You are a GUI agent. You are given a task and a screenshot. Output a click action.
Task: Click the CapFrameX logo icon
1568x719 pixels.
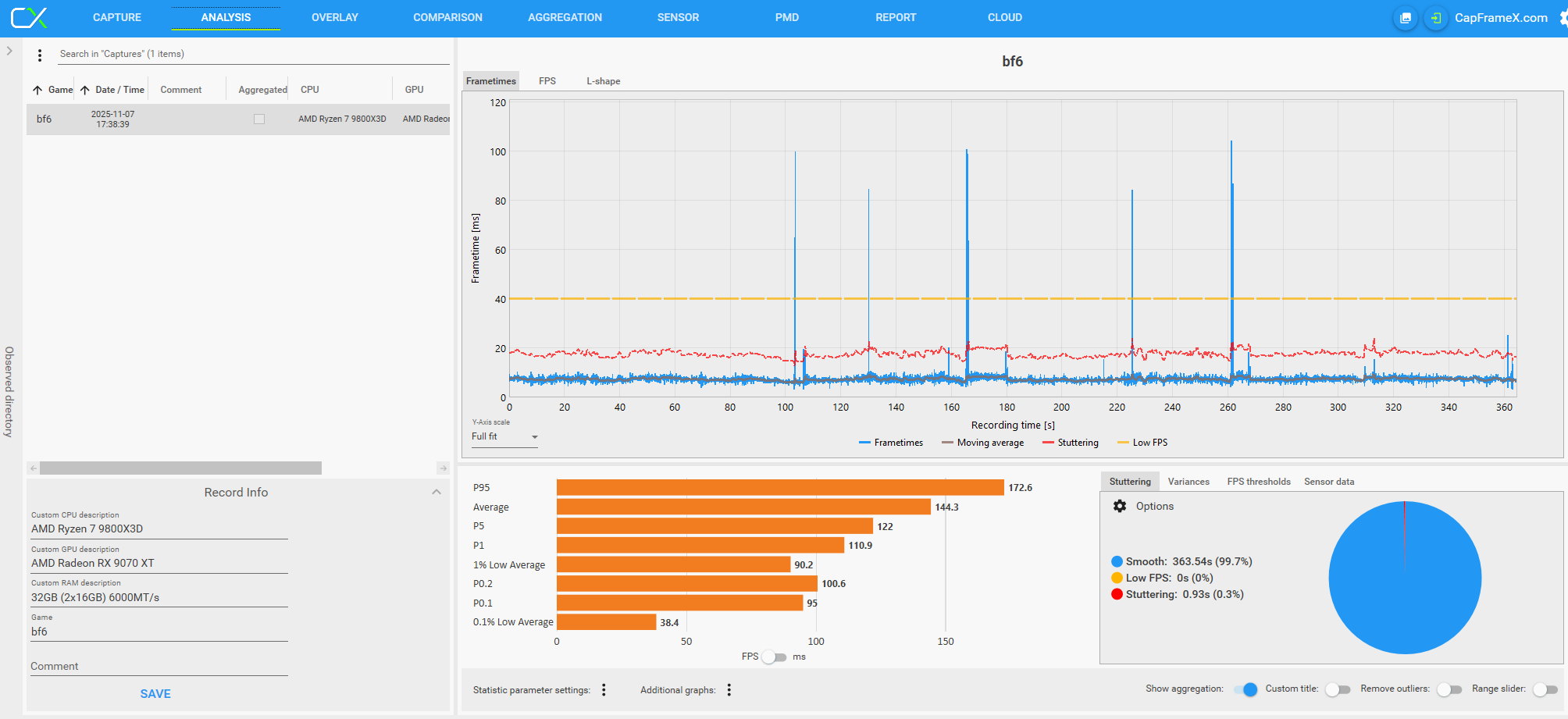(x=29, y=17)
